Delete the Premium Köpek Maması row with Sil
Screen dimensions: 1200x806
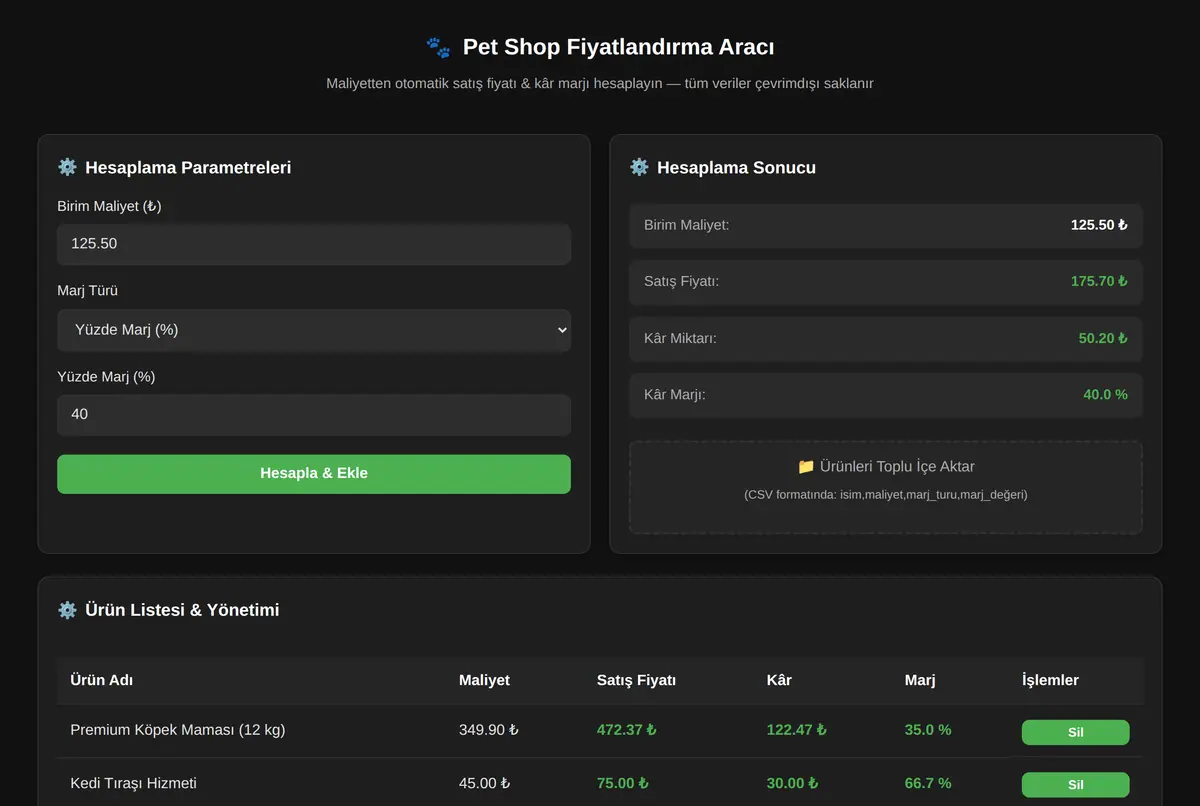[1075, 732]
